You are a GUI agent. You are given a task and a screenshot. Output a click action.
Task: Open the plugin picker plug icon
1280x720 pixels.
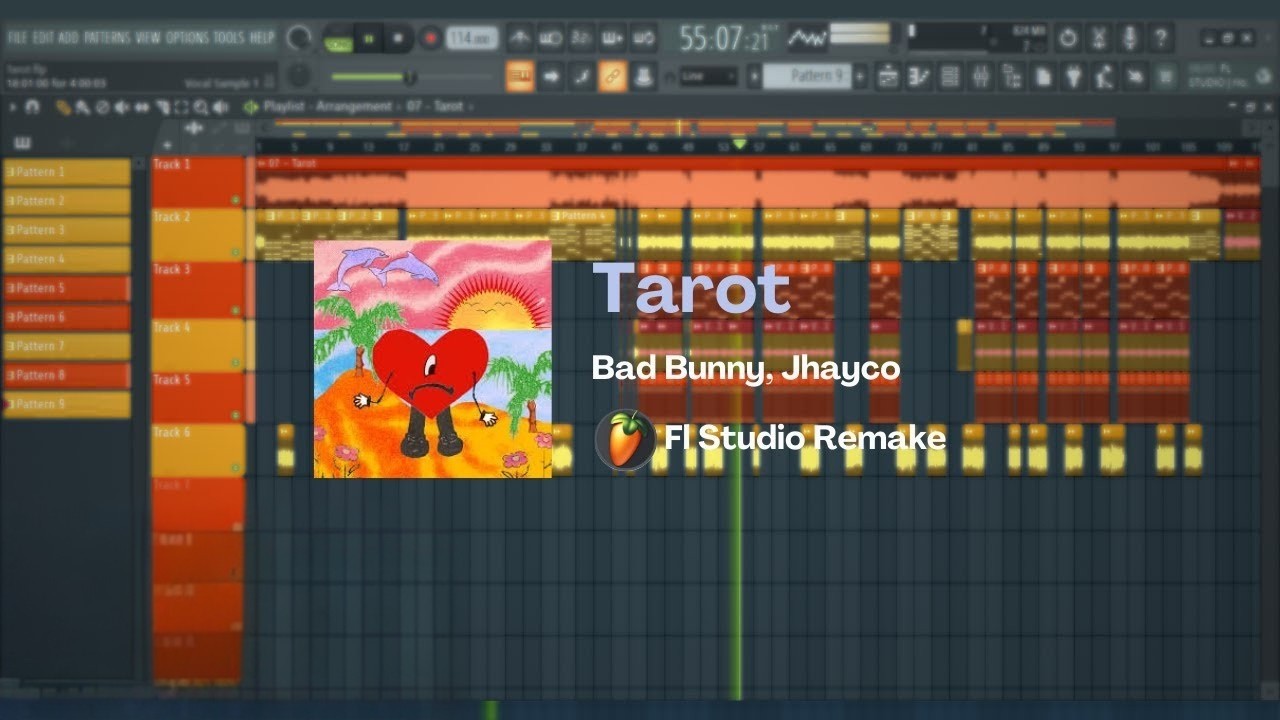[x=1074, y=76]
